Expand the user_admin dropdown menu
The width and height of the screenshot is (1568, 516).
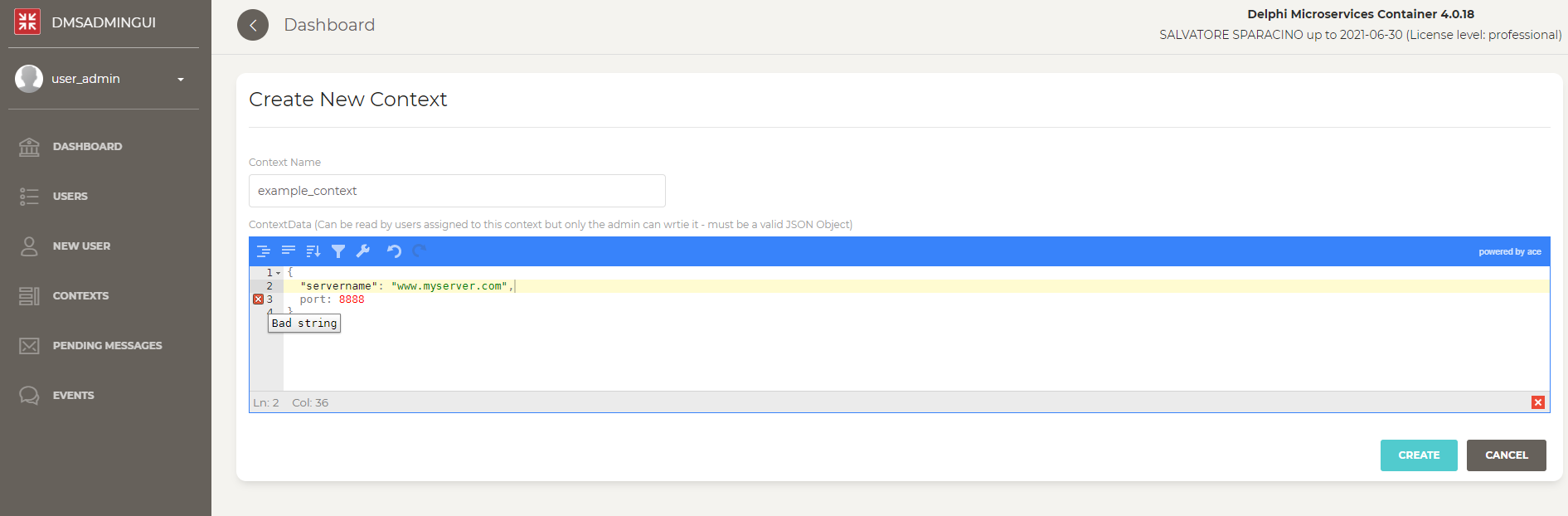click(x=181, y=80)
